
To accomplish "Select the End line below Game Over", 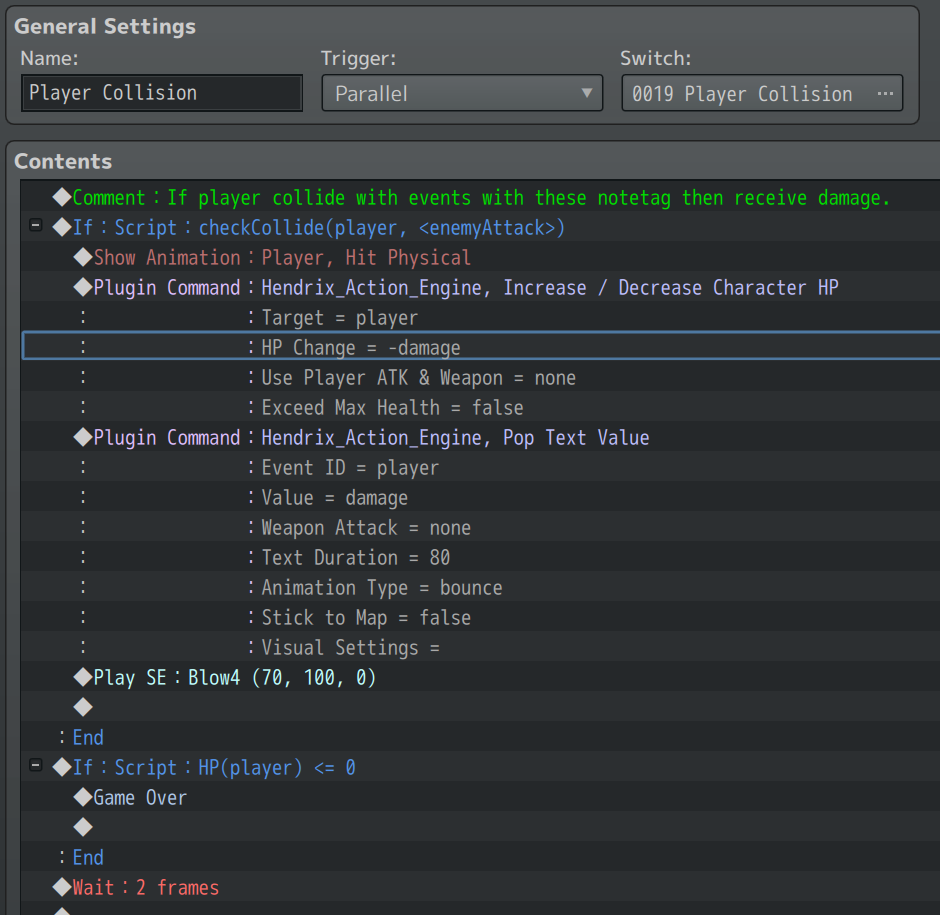I will tap(480, 857).
